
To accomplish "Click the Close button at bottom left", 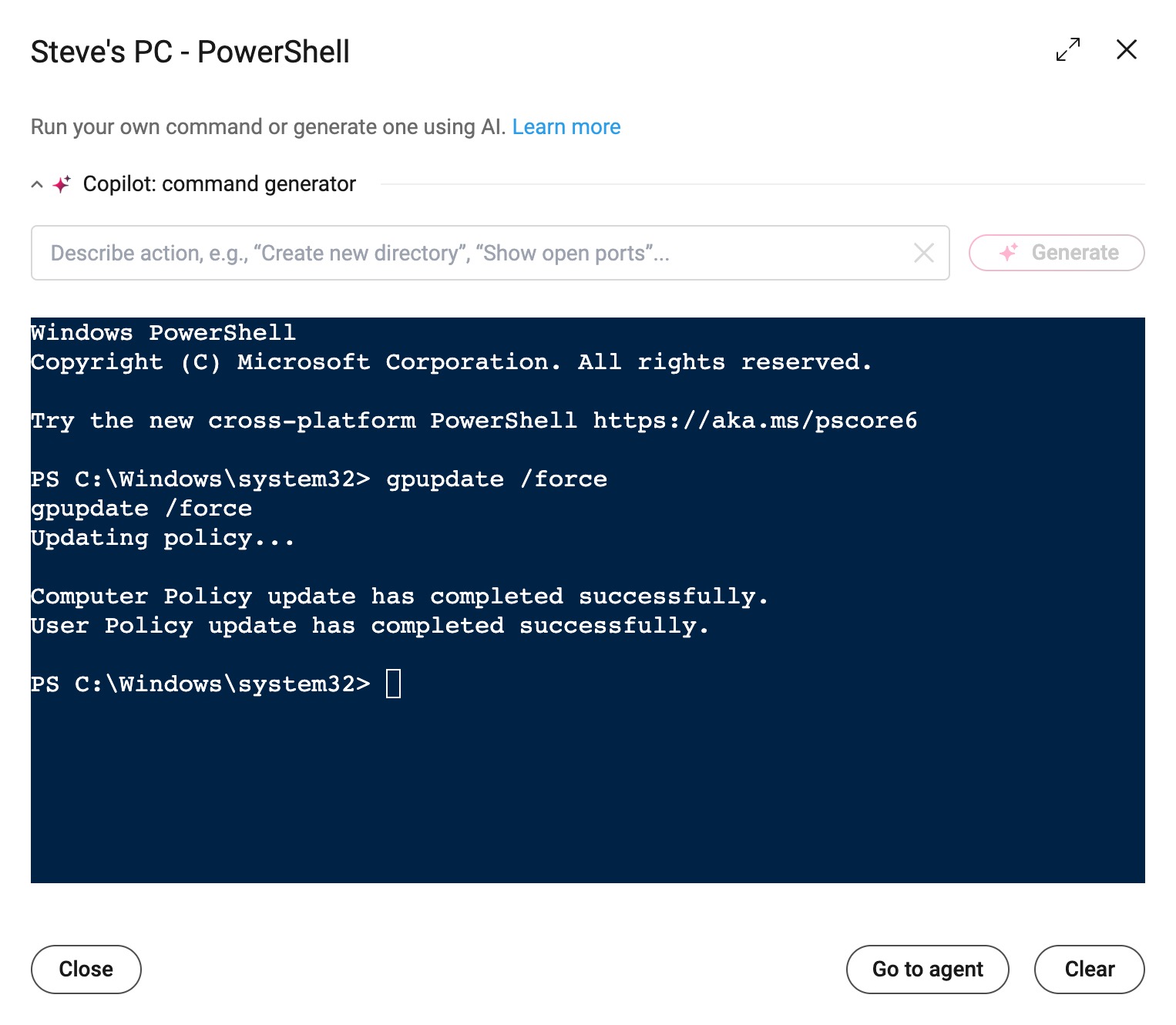I will (86, 970).
